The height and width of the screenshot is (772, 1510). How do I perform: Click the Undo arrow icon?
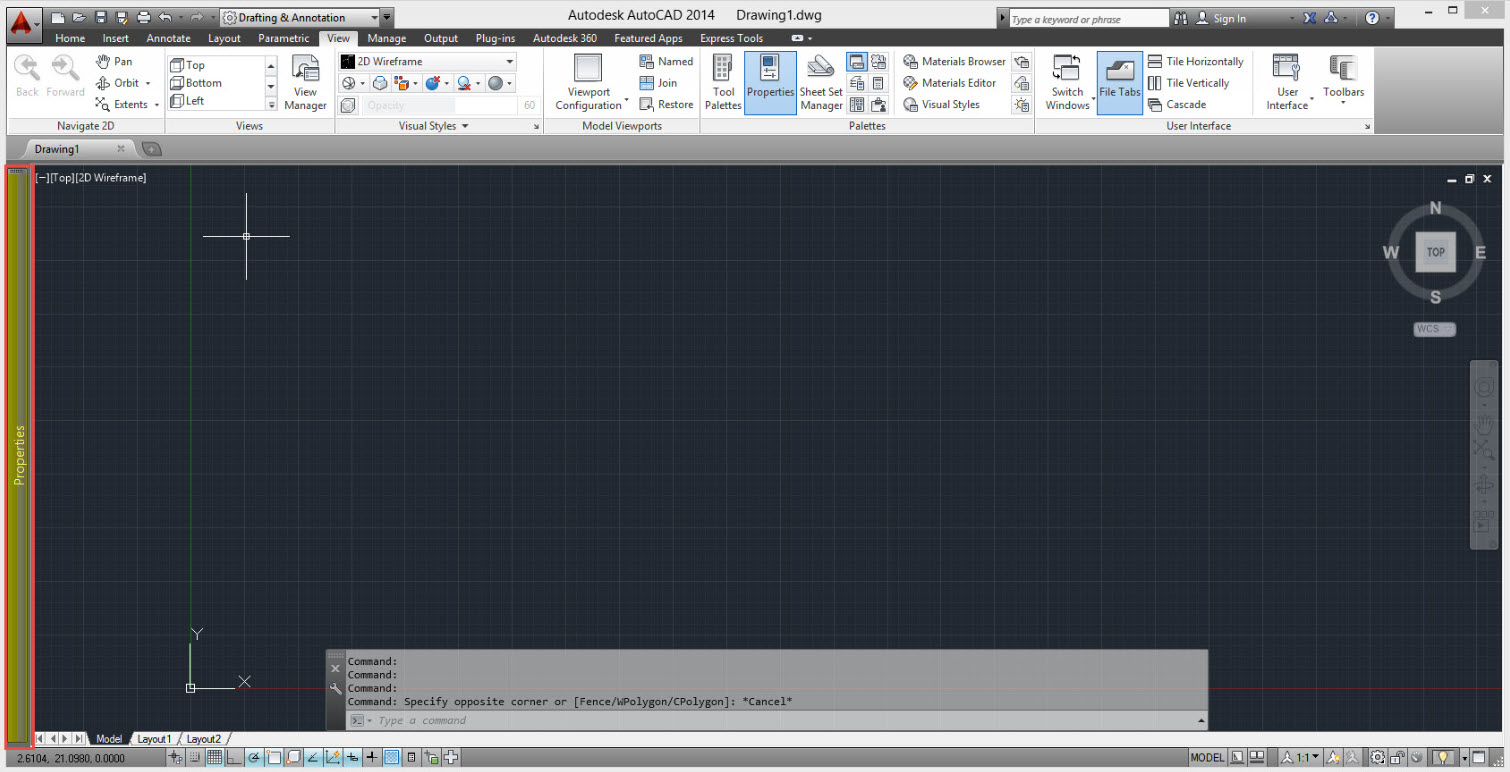[164, 18]
